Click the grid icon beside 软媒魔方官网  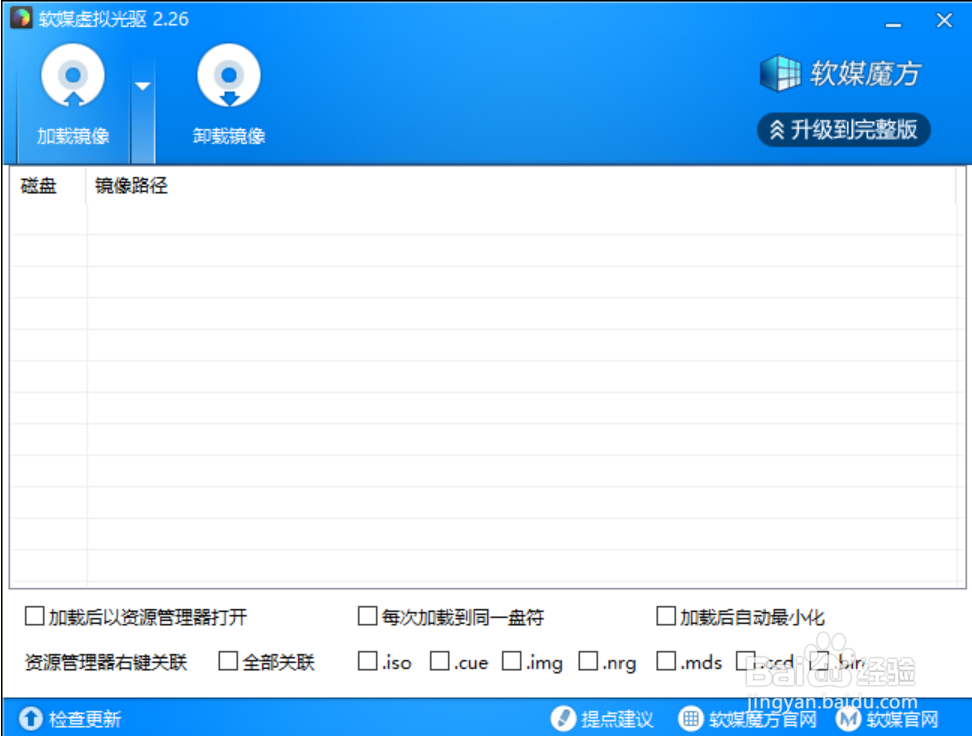(x=690, y=718)
